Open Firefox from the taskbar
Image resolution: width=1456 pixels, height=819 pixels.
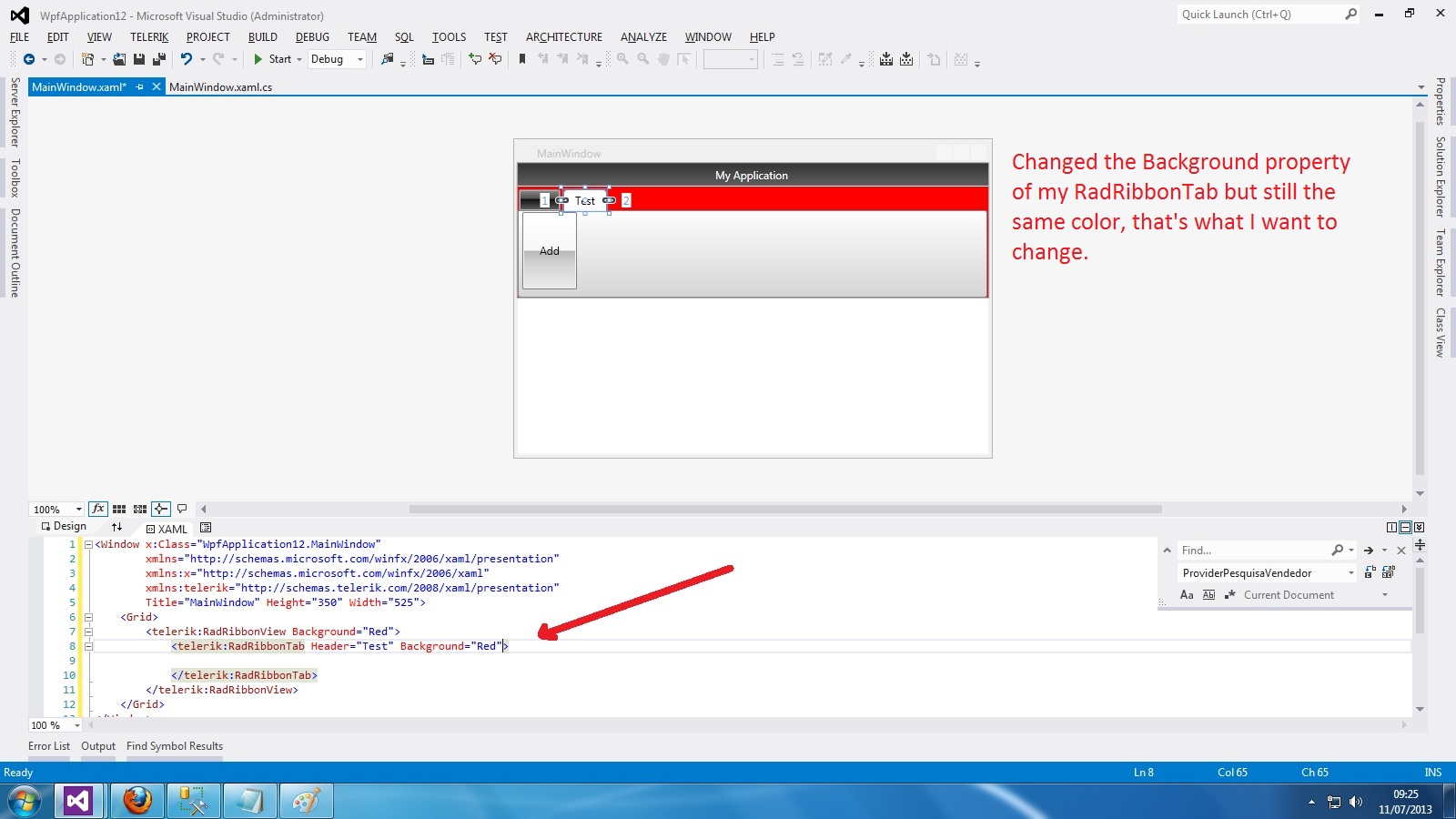coord(137,802)
